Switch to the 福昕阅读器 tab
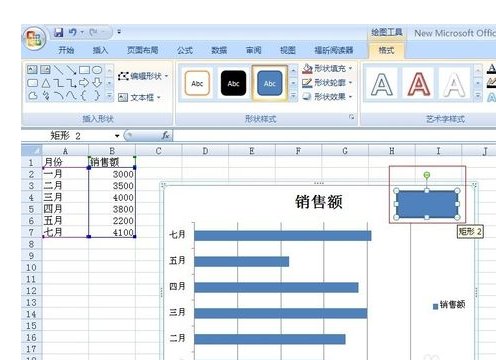 coord(334,50)
